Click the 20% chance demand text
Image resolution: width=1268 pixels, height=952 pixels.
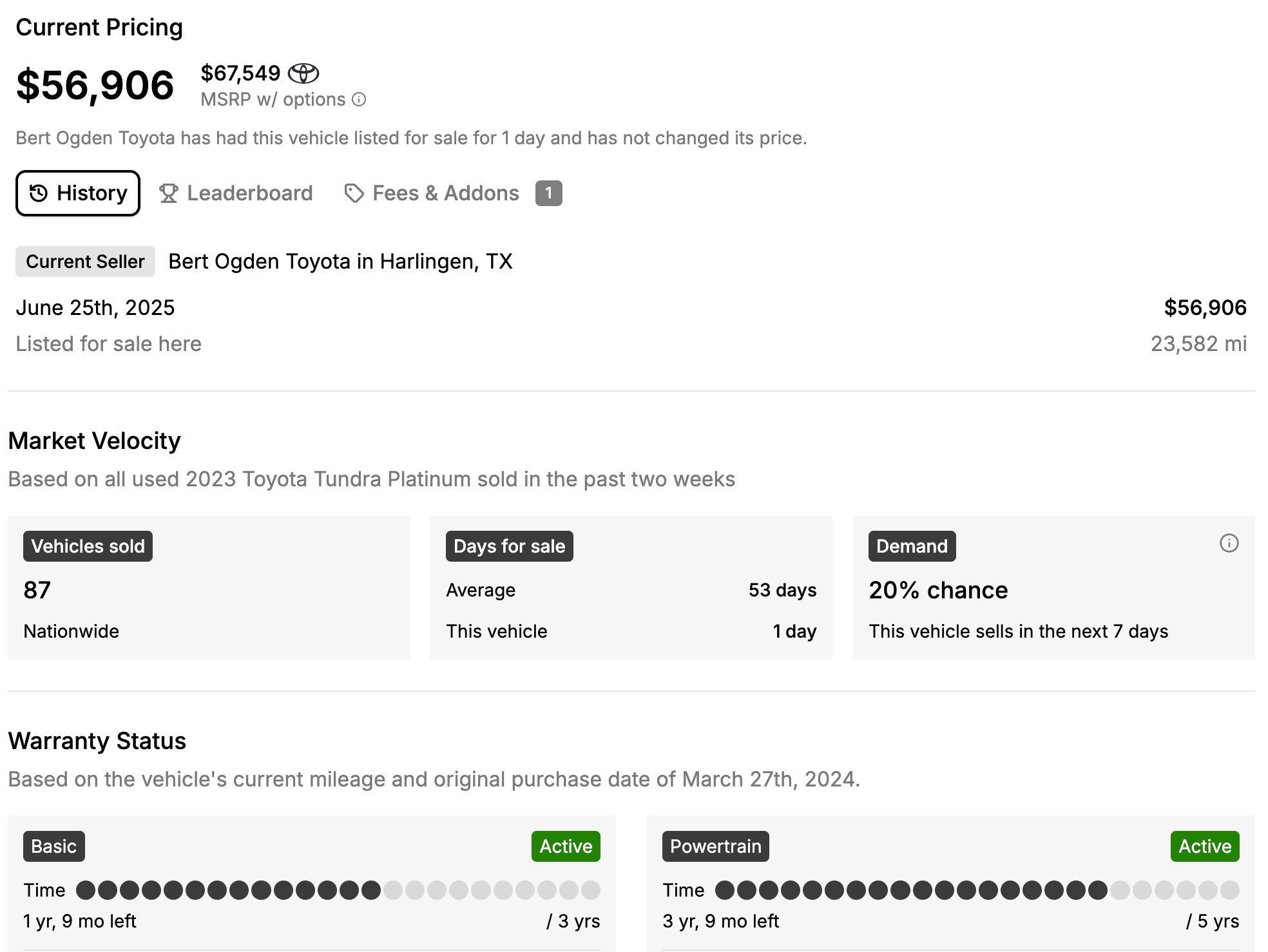click(x=938, y=590)
